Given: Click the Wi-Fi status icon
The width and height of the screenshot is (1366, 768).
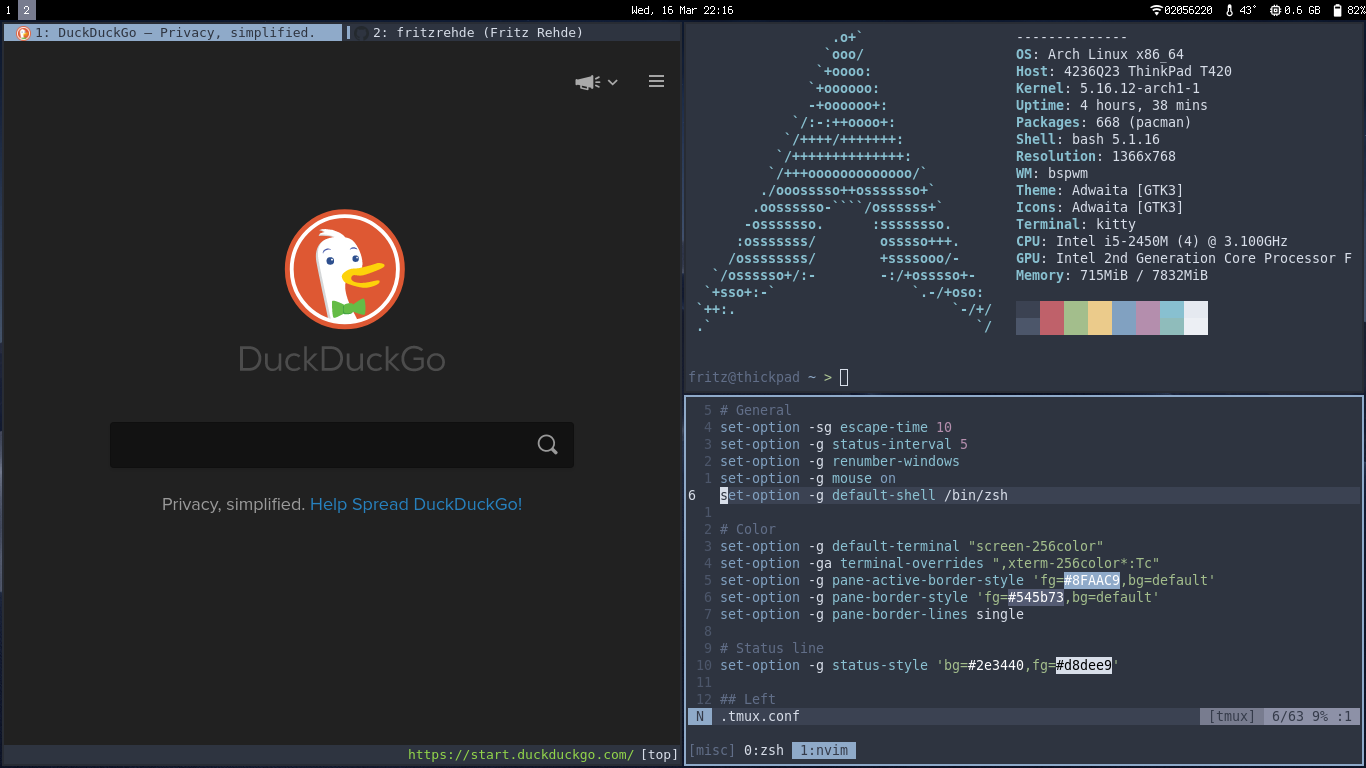Looking at the screenshot, I should [x=1157, y=10].
